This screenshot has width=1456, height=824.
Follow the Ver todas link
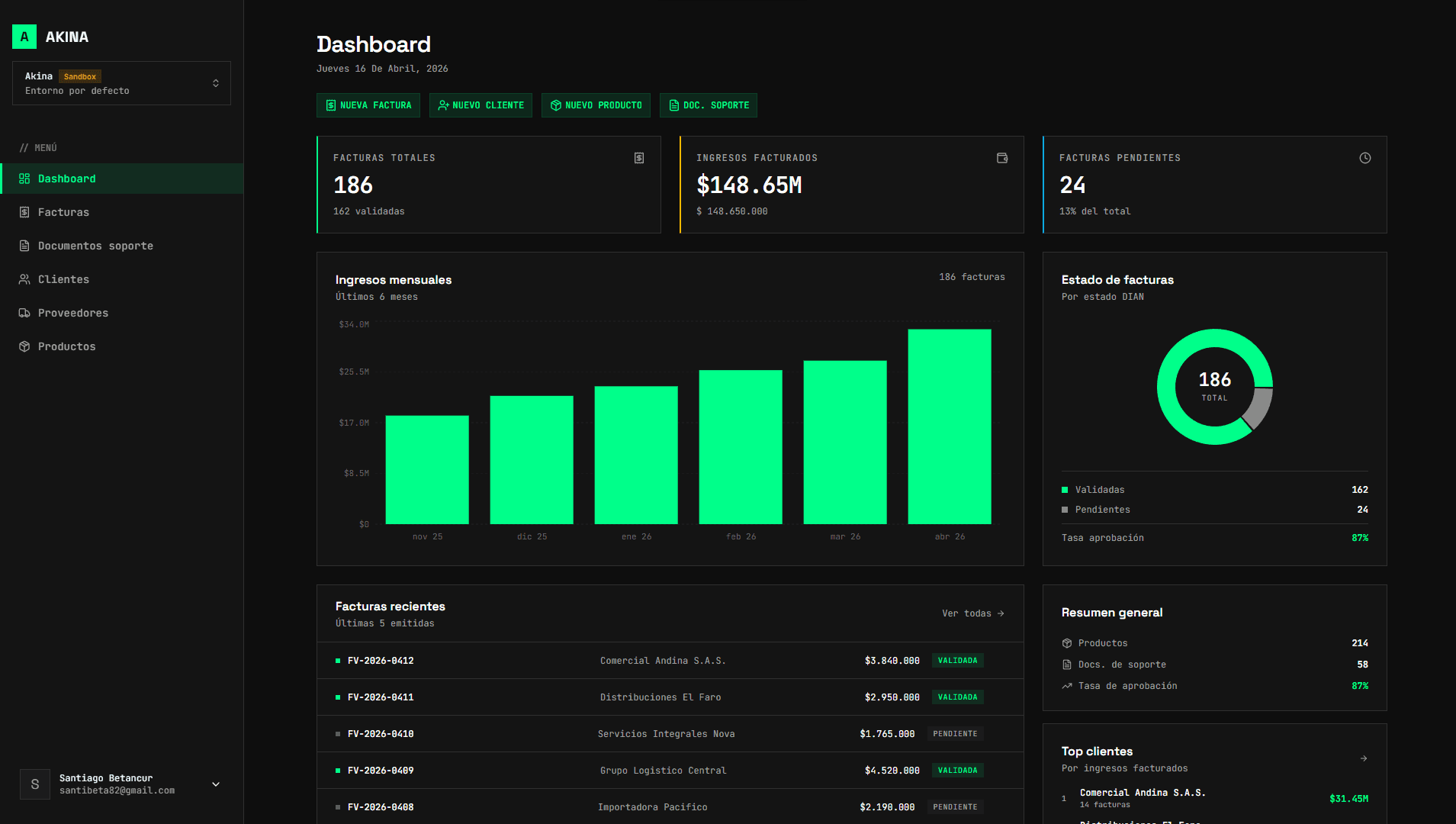pyautogui.click(x=973, y=613)
